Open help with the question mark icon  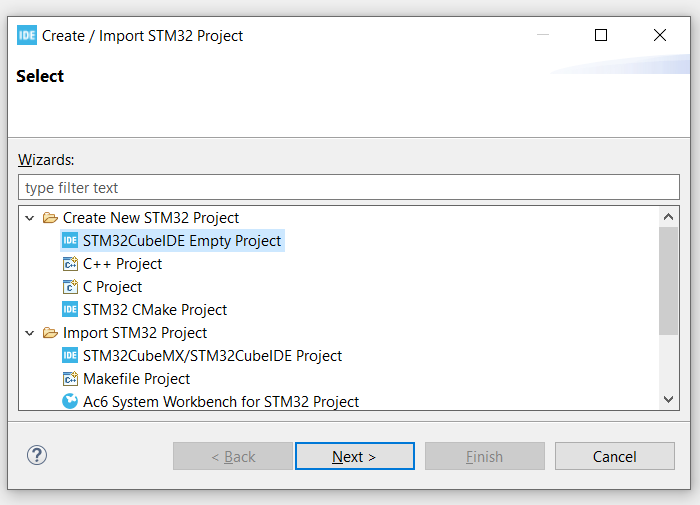pyautogui.click(x=37, y=456)
